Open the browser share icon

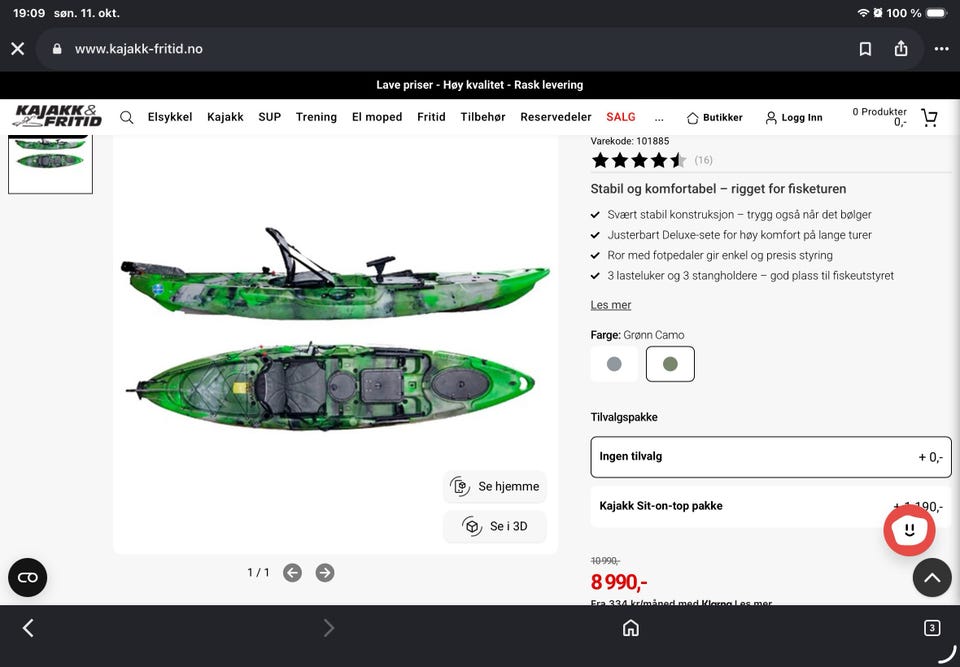tap(901, 48)
